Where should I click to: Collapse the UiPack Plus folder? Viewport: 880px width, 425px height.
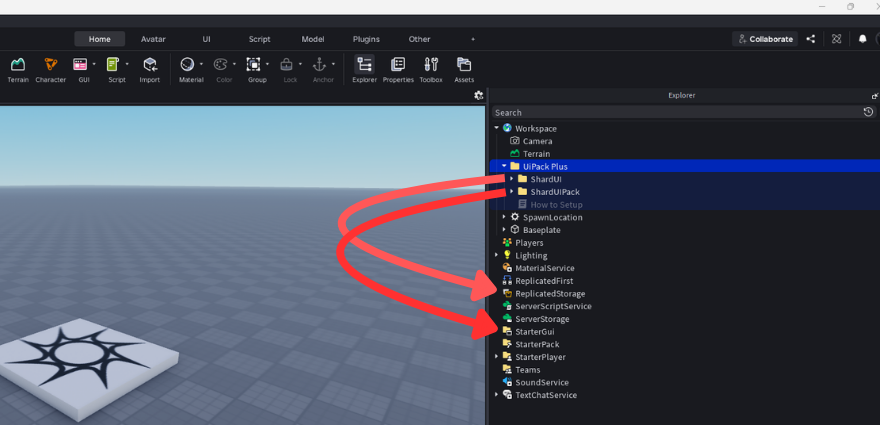pos(504,166)
